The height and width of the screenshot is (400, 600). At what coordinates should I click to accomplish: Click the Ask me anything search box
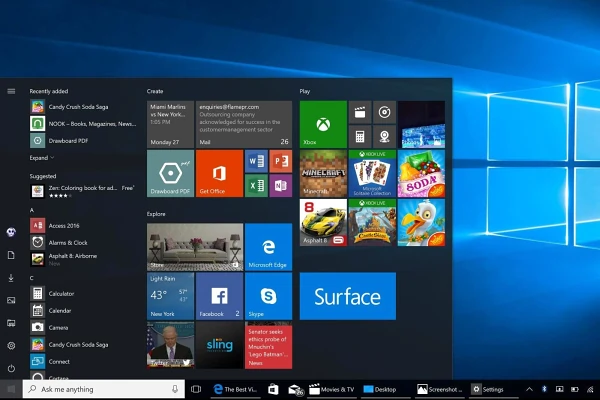click(103, 389)
